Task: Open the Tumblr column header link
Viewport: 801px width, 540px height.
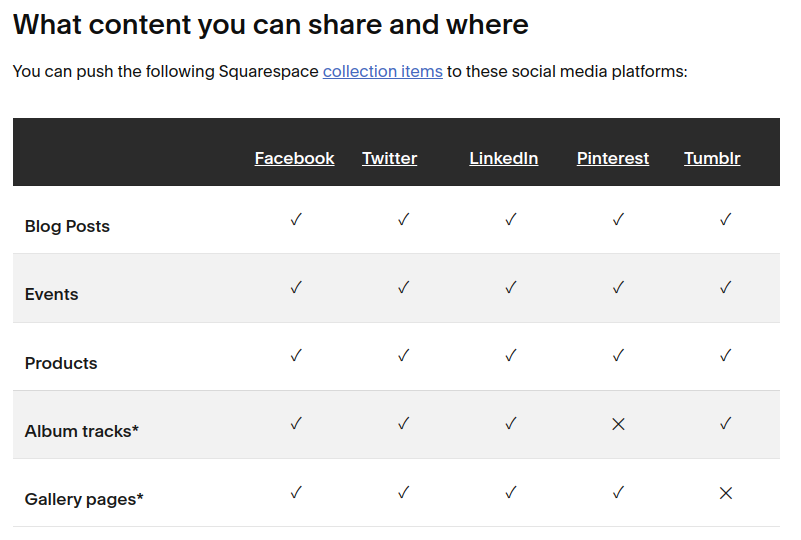Action: pos(712,158)
